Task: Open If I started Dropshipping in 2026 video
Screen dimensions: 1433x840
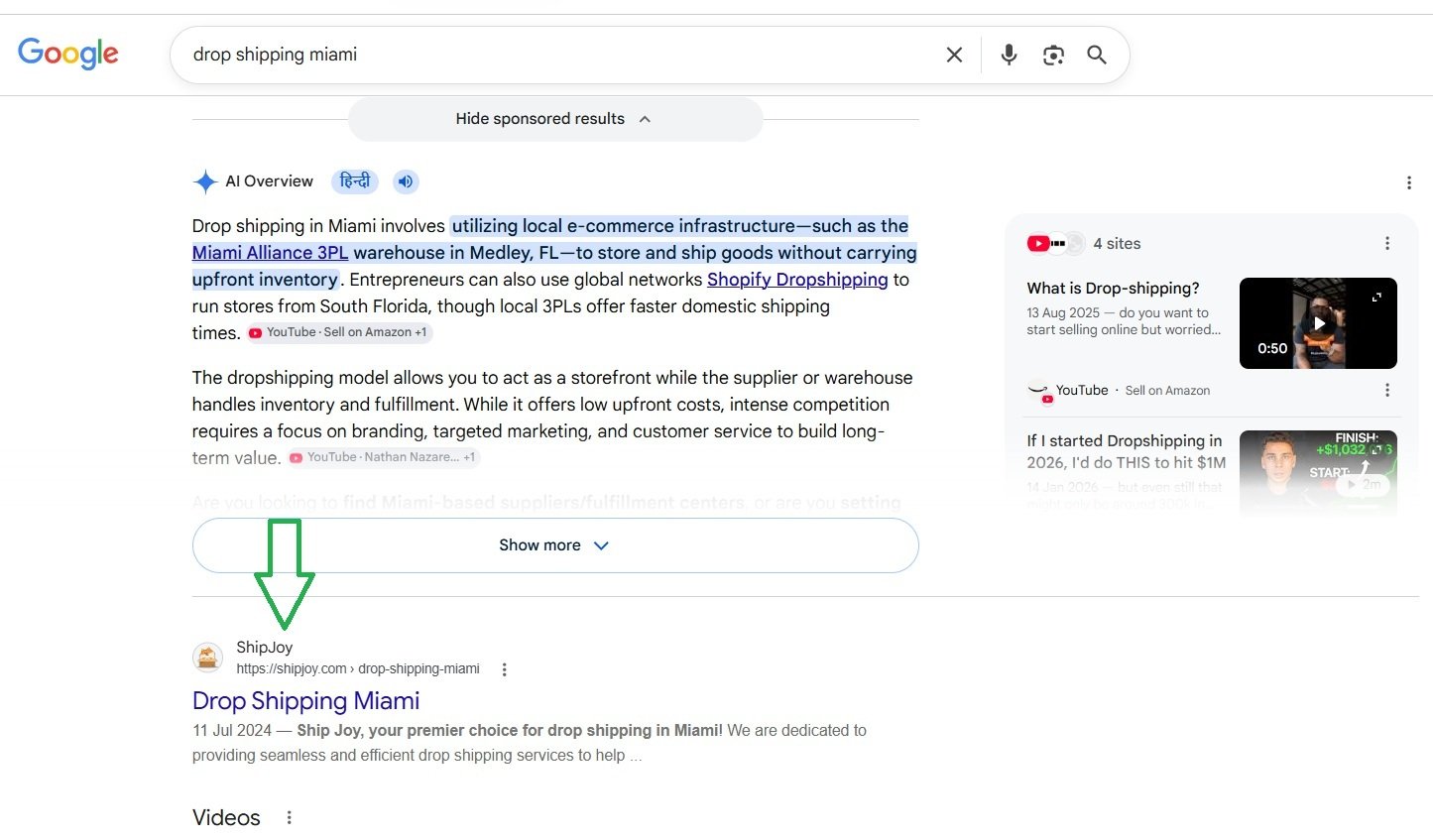Action: click(x=1127, y=451)
